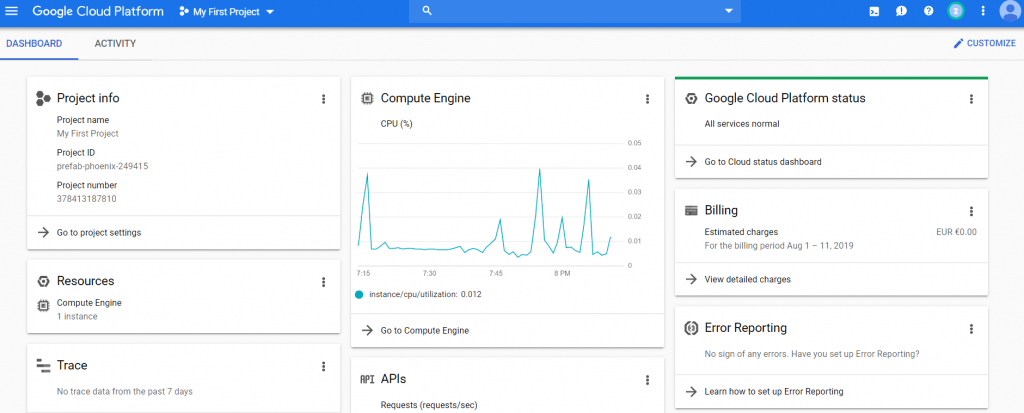Open Compute Engine under Resources
The width and height of the screenshot is (1024, 413).
pyautogui.click(x=89, y=303)
